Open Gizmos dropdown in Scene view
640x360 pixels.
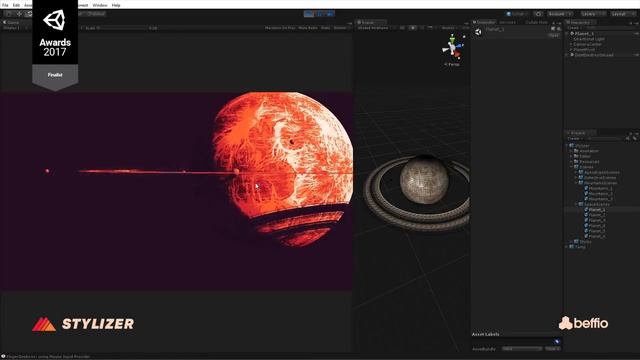pyautogui.click(x=449, y=28)
